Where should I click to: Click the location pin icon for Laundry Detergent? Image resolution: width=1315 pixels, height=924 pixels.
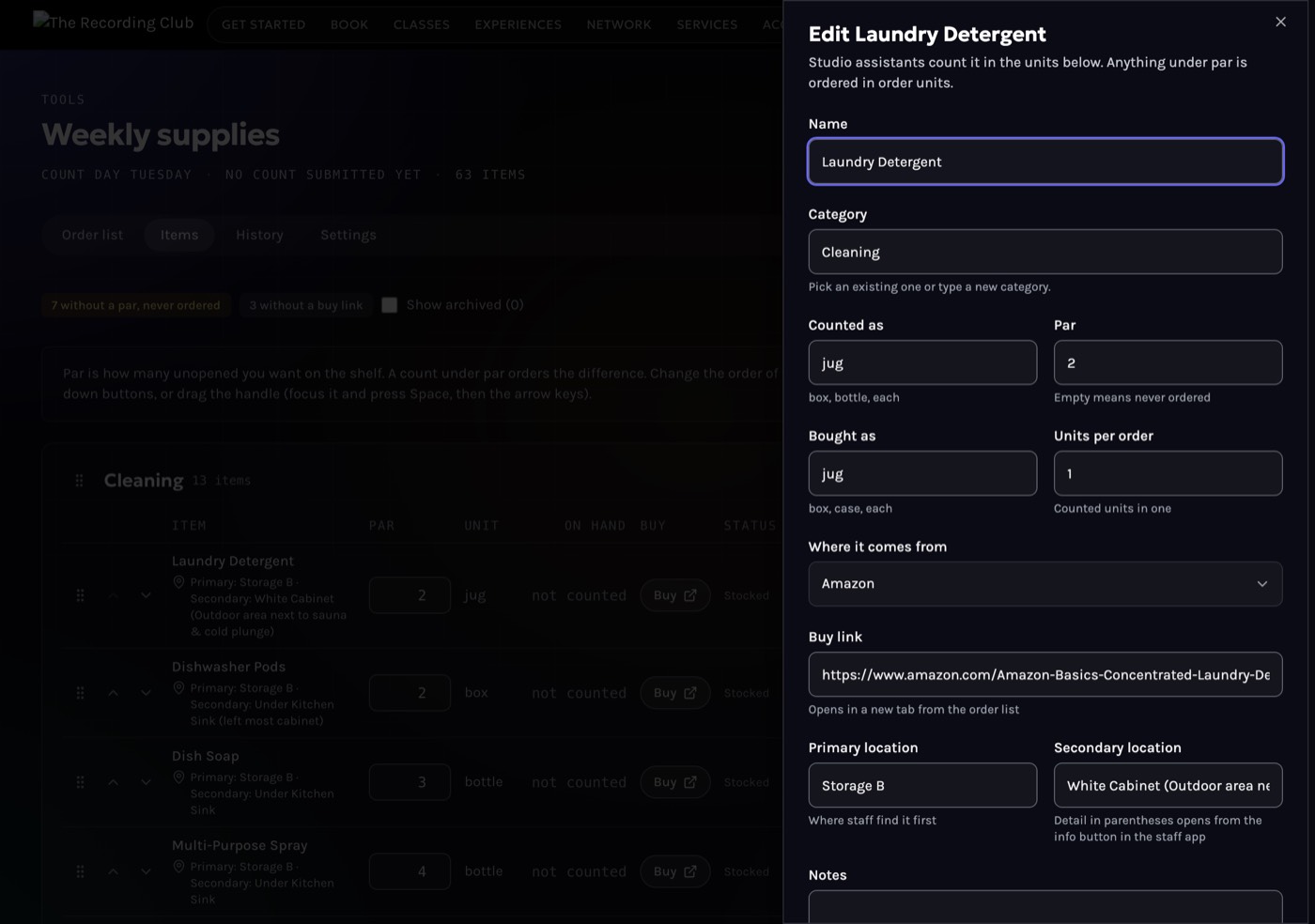(178, 582)
